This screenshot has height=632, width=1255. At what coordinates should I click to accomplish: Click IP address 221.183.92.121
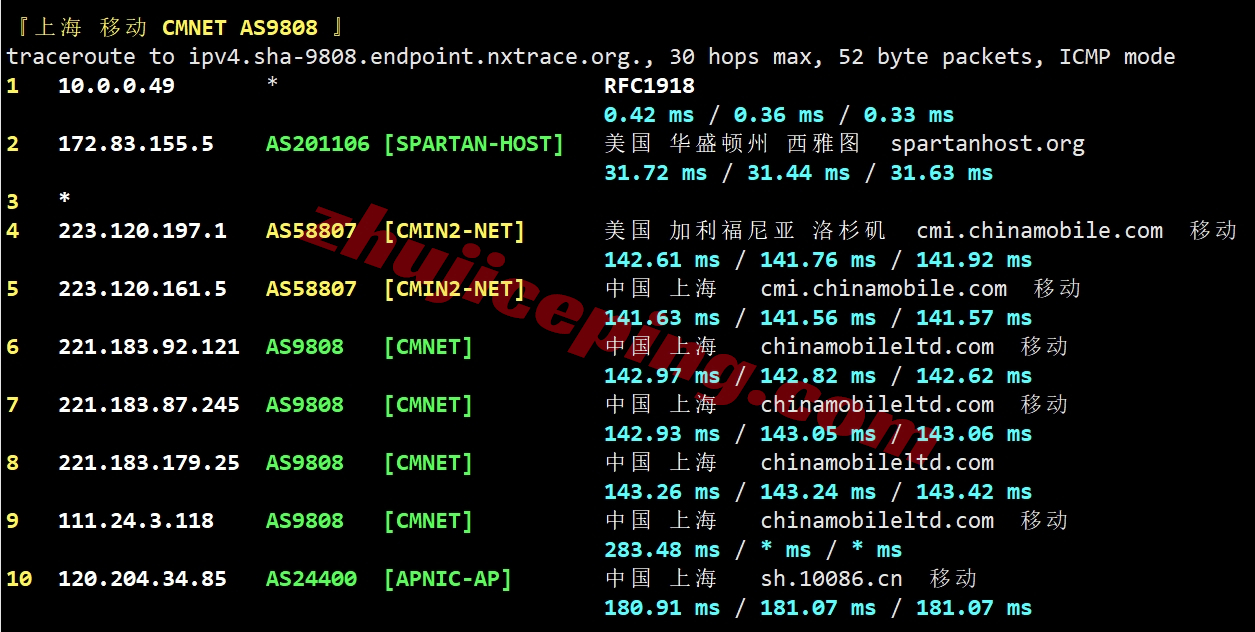pyautogui.click(x=149, y=347)
